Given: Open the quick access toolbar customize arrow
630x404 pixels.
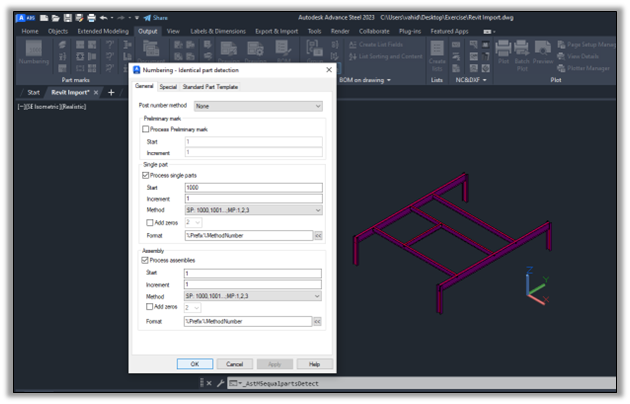Looking at the screenshot, I should click(137, 18).
